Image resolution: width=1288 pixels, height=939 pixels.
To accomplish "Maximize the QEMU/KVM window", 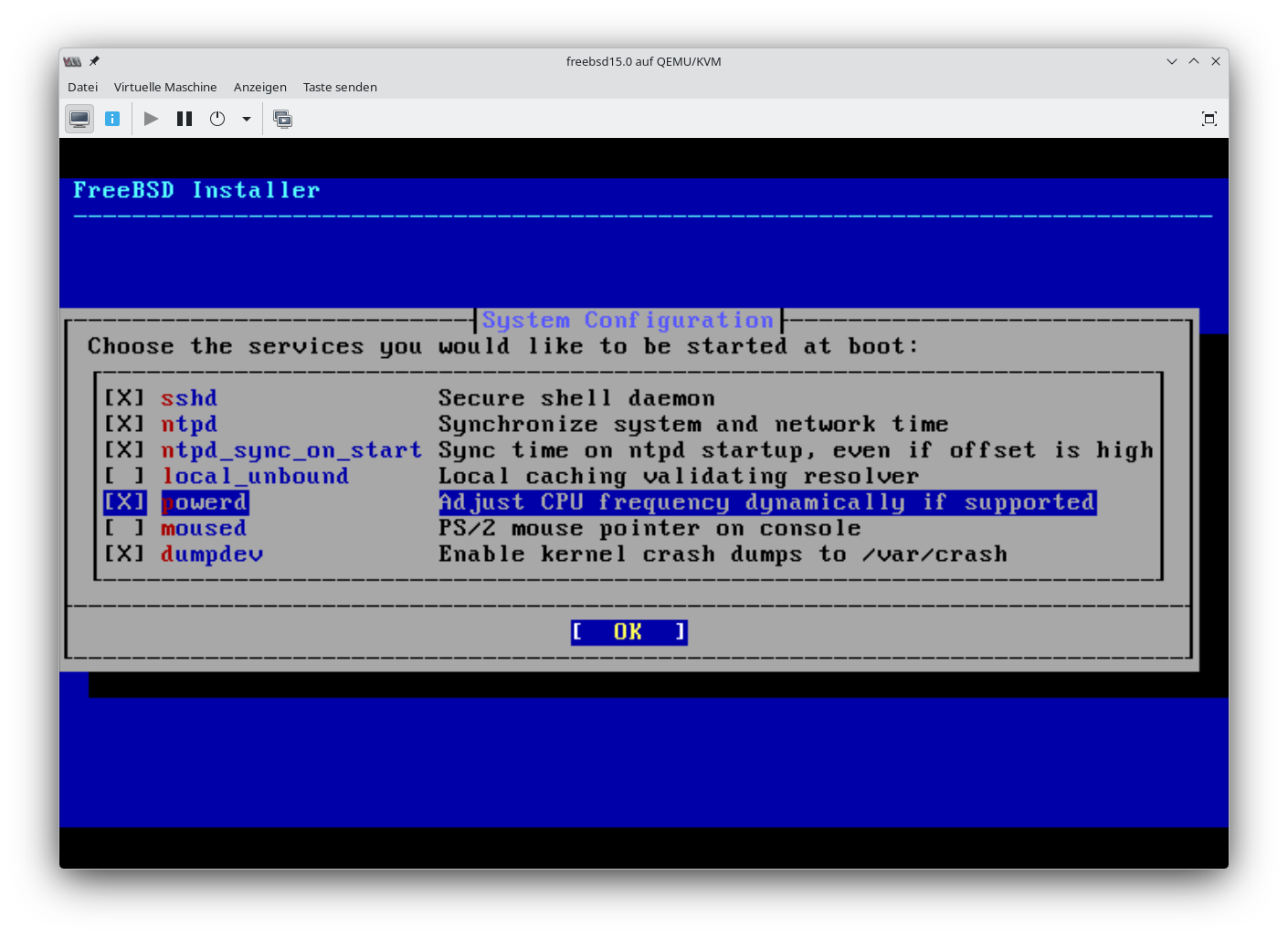I will (x=1194, y=61).
